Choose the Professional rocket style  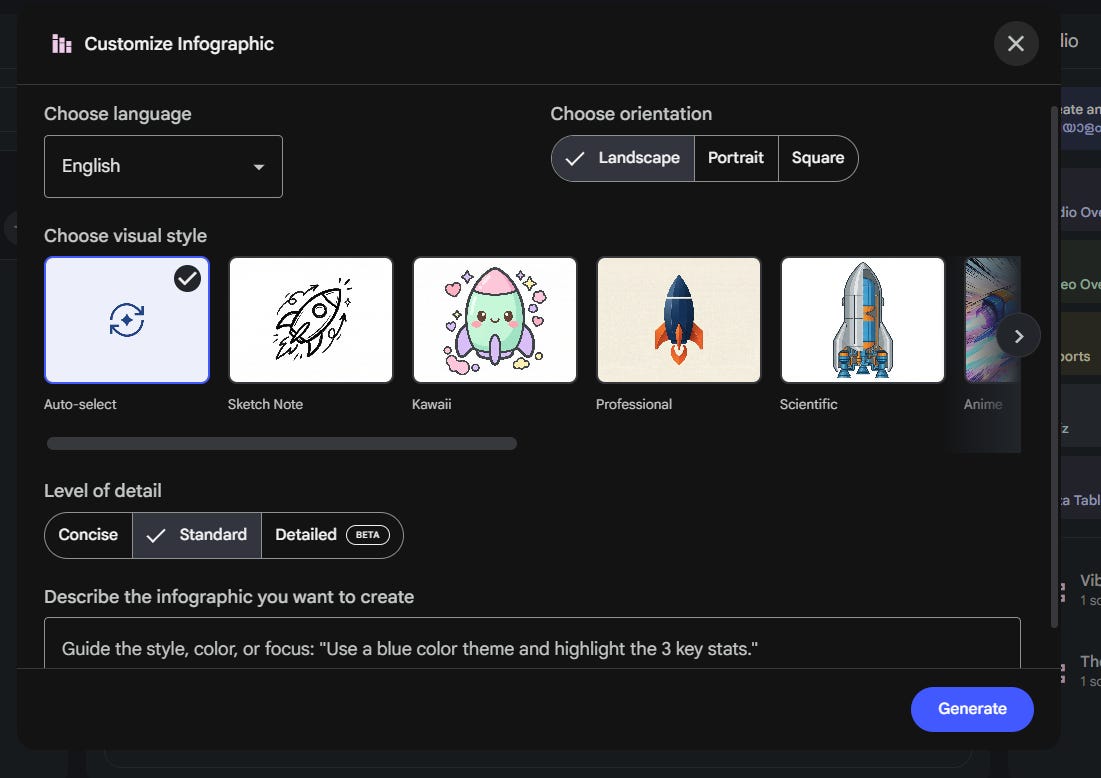click(678, 320)
